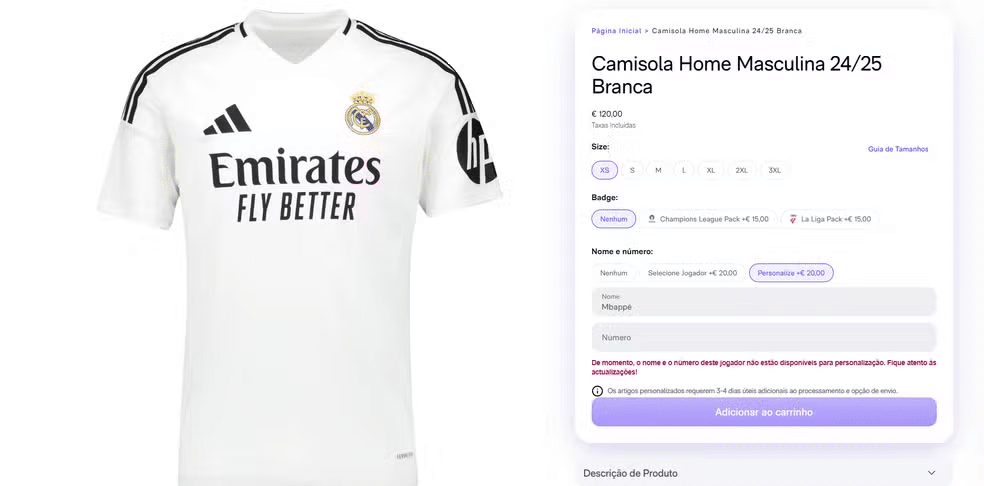Focus the Número input field
The height and width of the screenshot is (486, 984).
(764, 337)
